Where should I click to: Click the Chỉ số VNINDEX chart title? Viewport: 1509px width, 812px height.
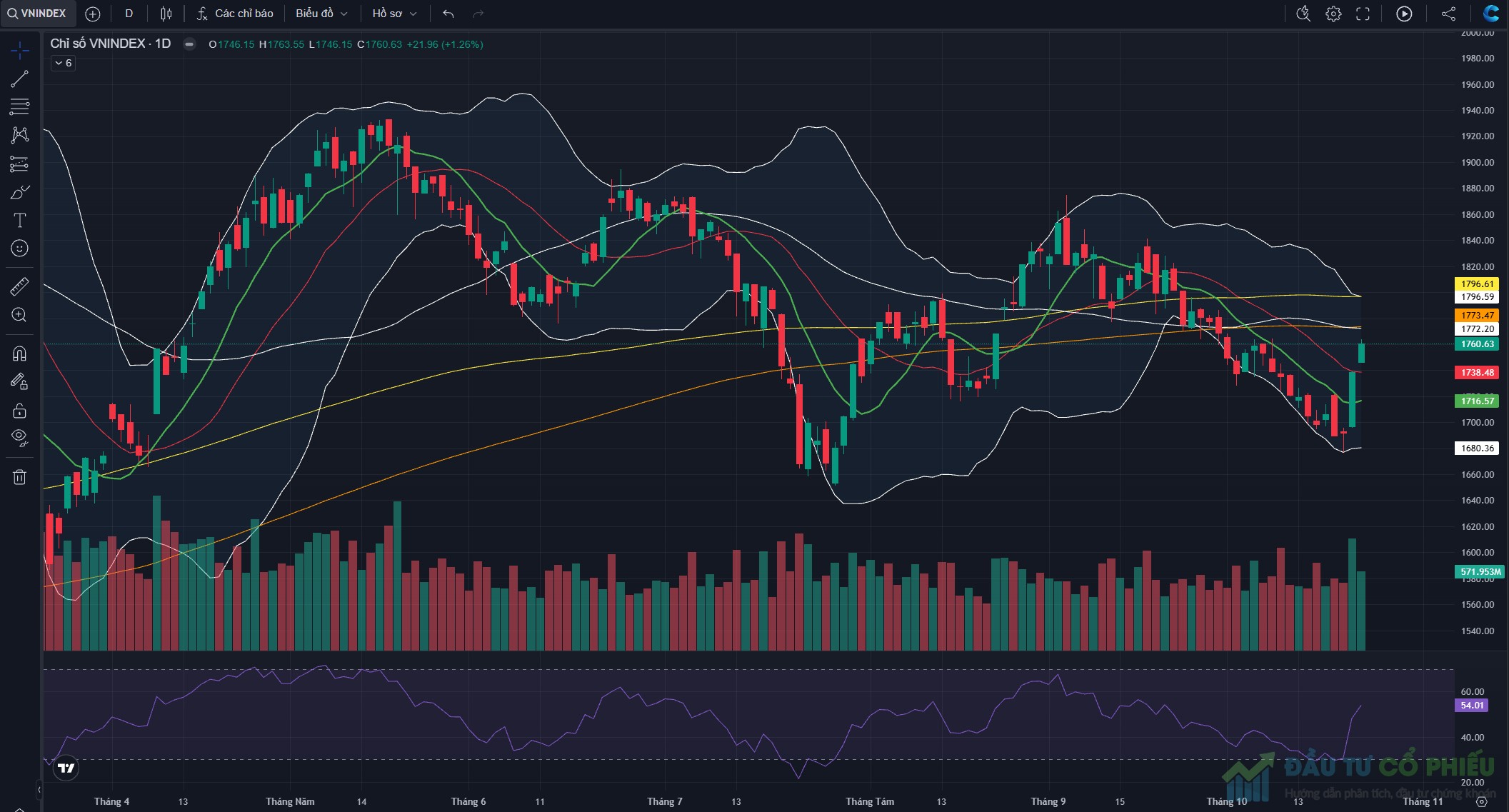(111, 44)
